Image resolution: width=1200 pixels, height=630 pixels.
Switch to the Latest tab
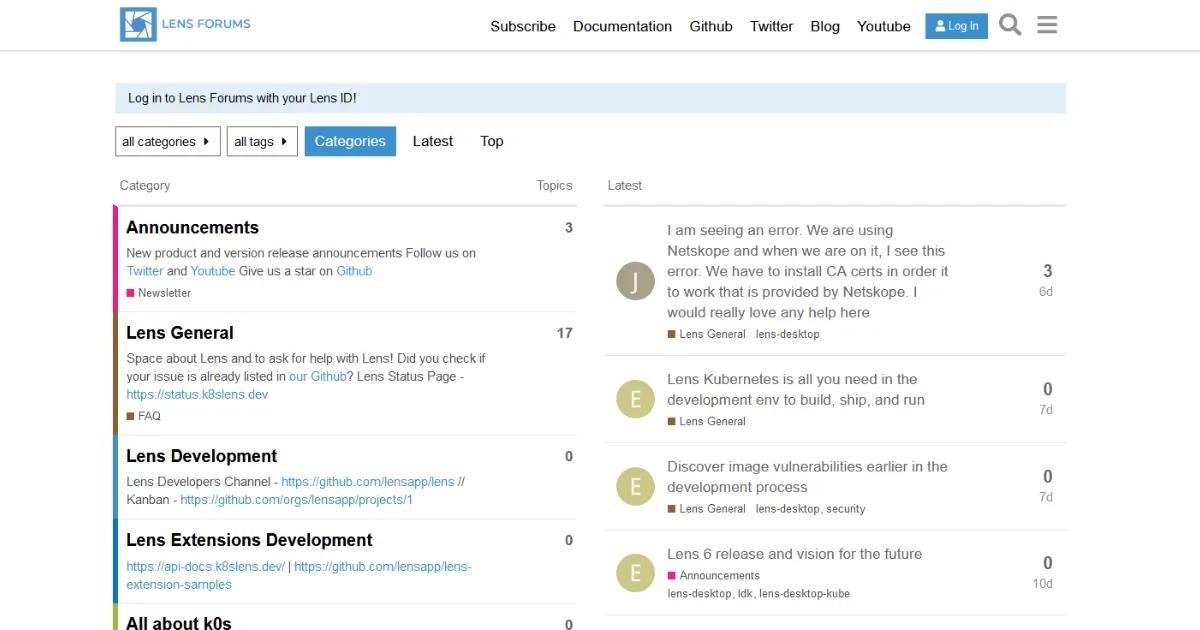(x=432, y=141)
